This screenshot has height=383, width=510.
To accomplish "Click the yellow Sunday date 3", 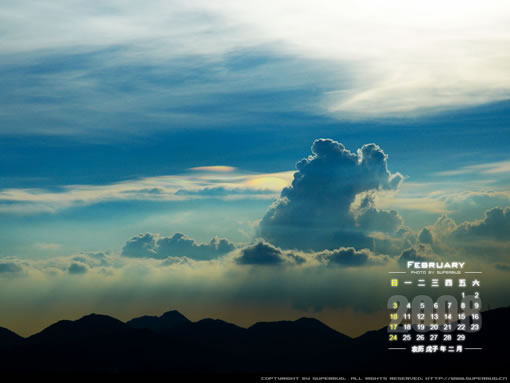I will (x=395, y=306).
